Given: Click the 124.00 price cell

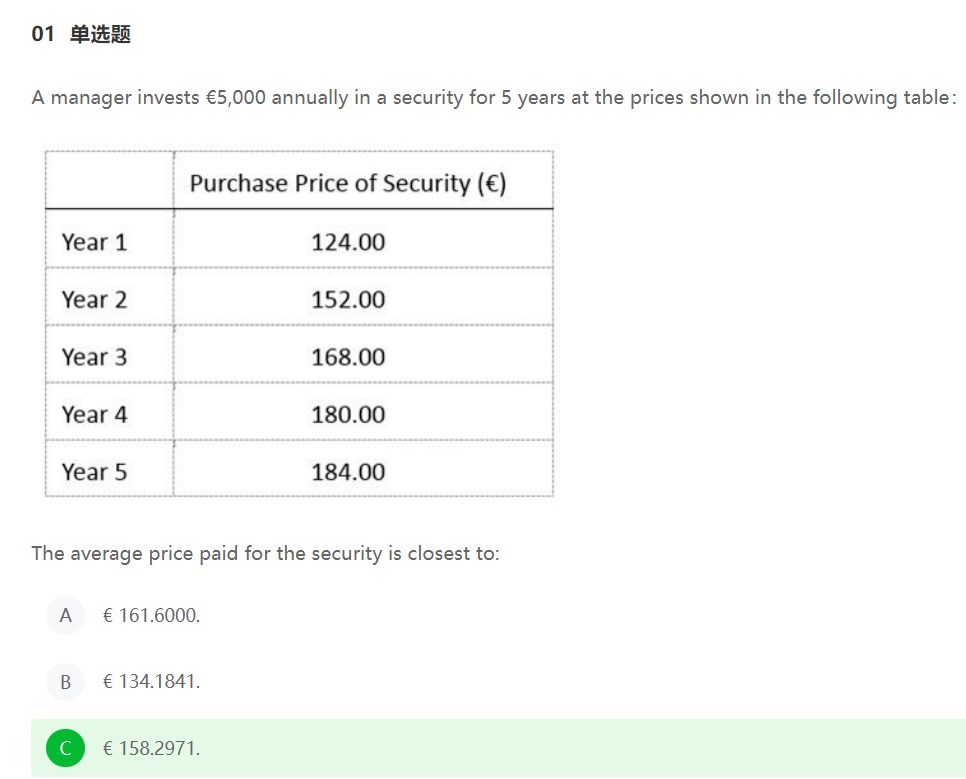Looking at the screenshot, I should [x=348, y=242].
